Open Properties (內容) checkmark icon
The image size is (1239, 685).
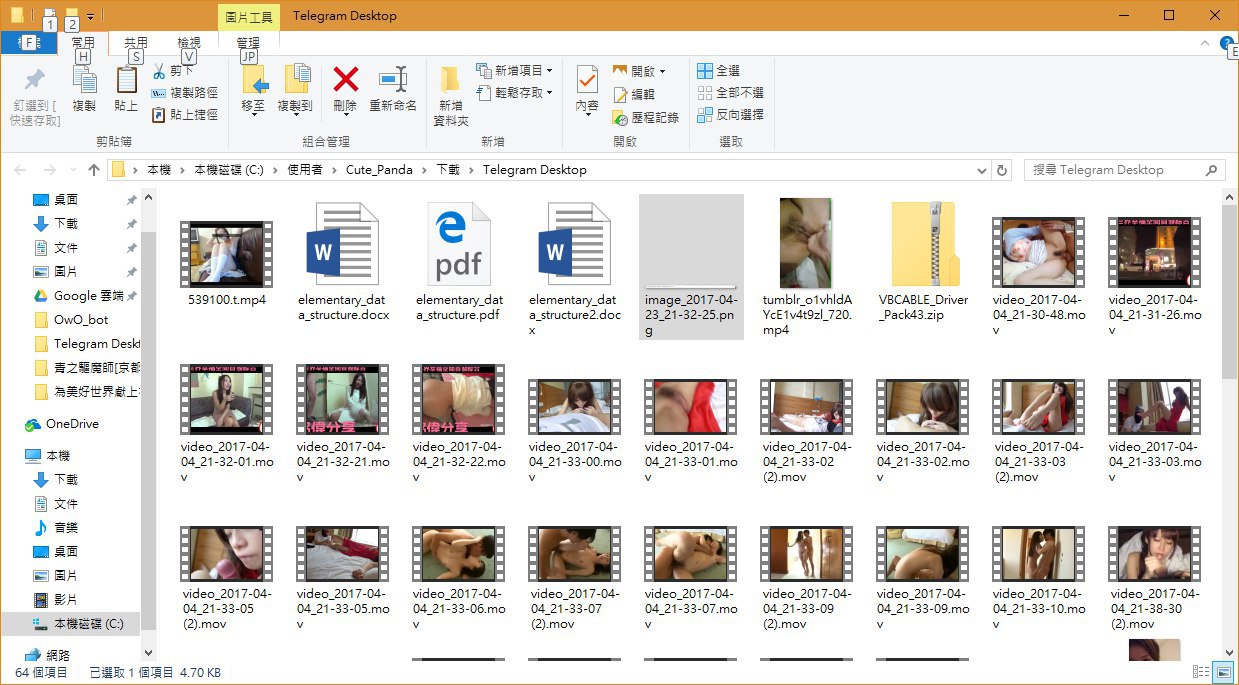click(x=587, y=81)
